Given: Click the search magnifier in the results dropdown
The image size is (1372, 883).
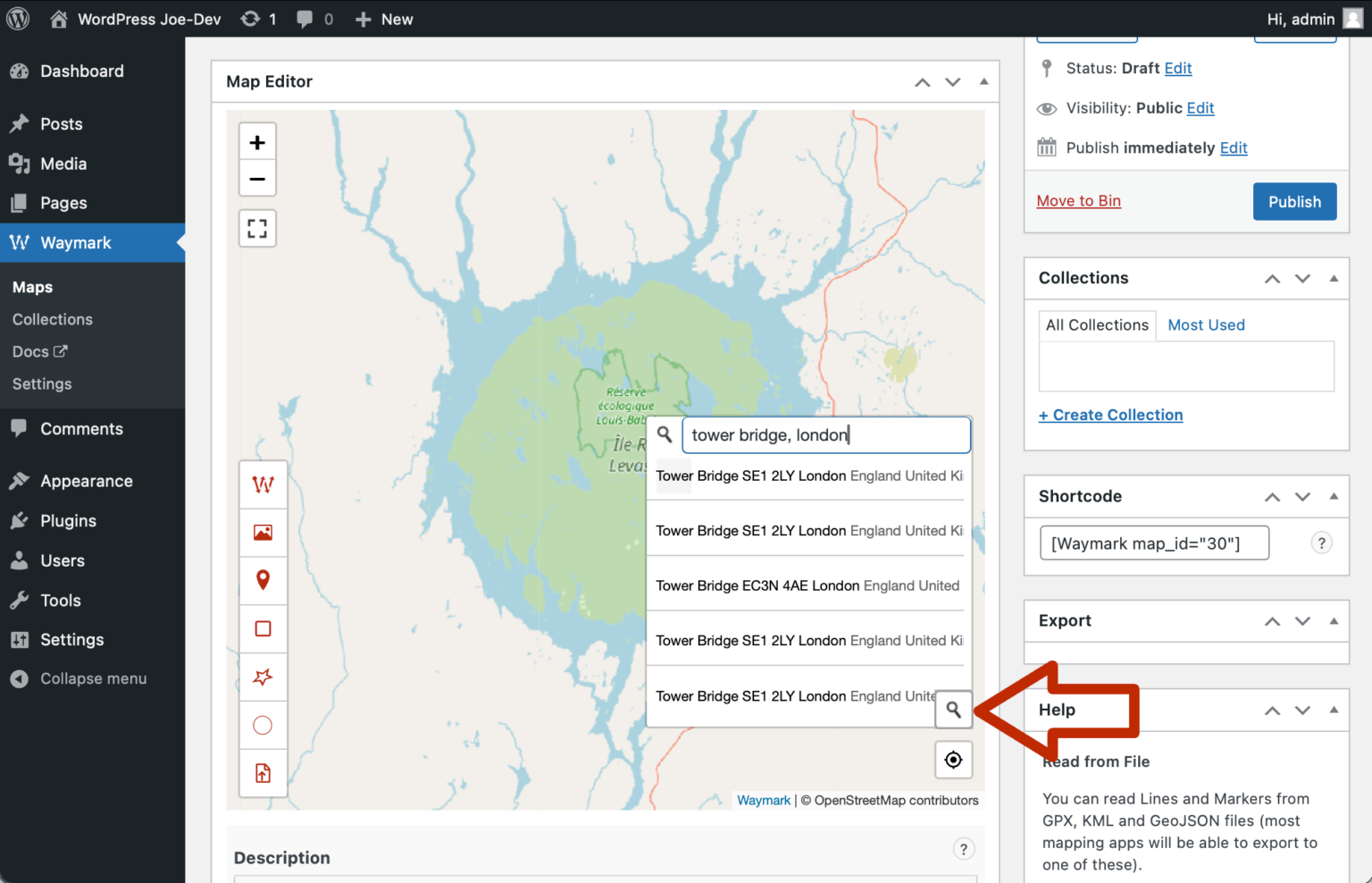Looking at the screenshot, I should 953,709.
